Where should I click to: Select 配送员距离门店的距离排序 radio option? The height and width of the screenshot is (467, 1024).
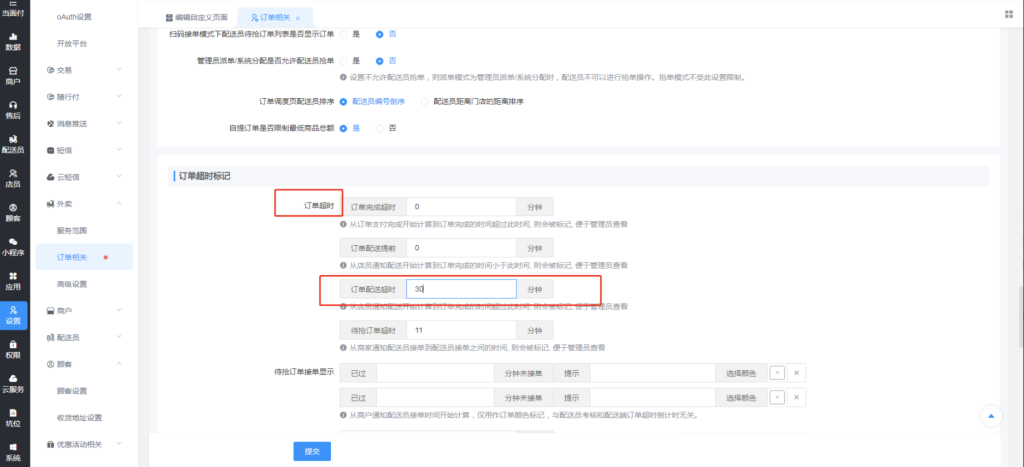tap(424, 101)
